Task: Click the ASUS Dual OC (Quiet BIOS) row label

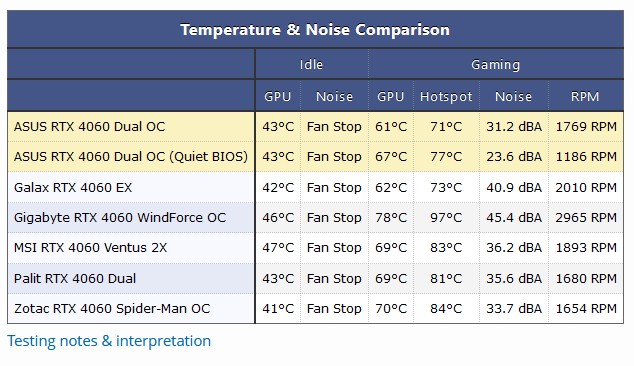Action: click(131, 157)
